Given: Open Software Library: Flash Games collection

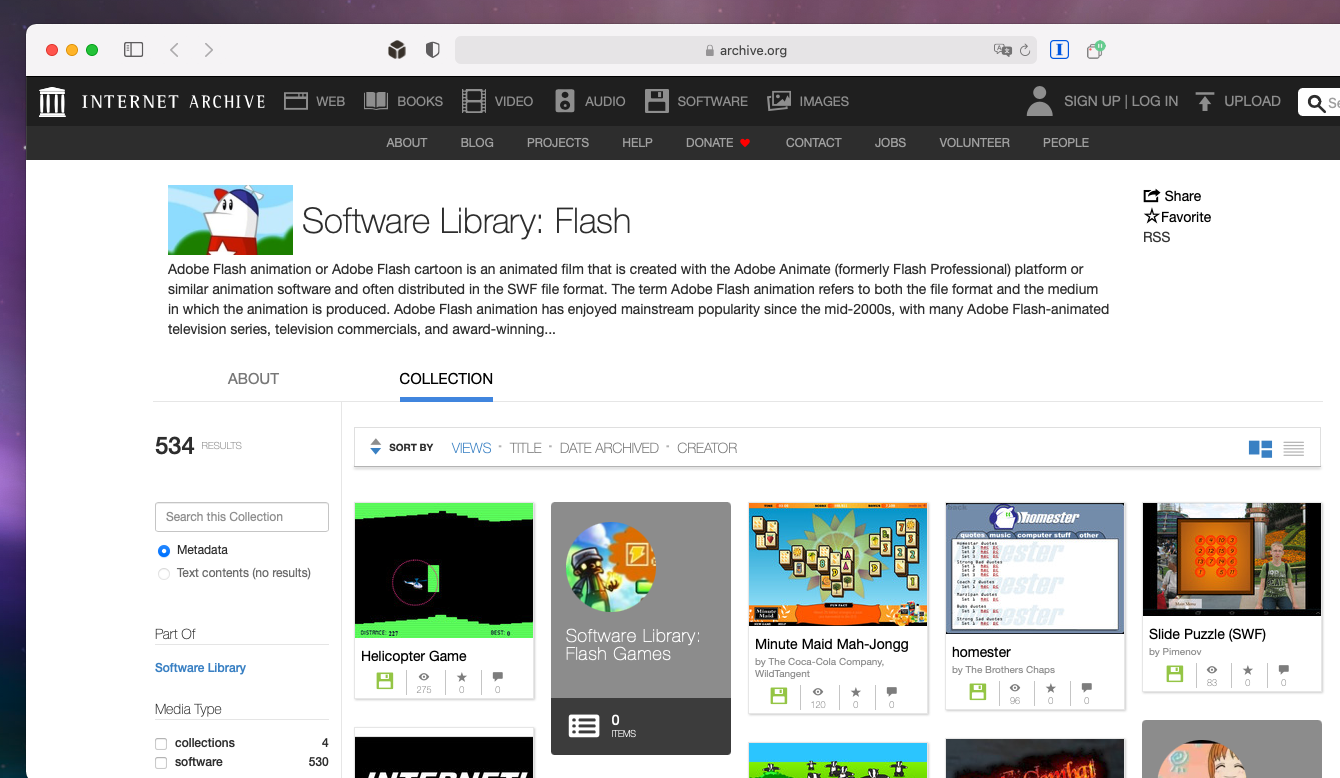Looking at the screenshot, I should [641, 628].
